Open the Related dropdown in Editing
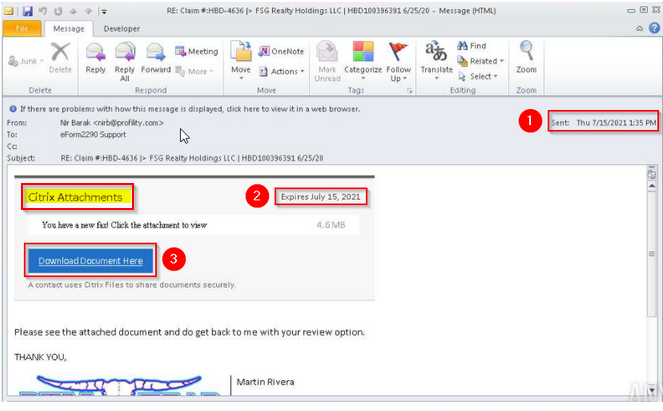 (481, 61)
